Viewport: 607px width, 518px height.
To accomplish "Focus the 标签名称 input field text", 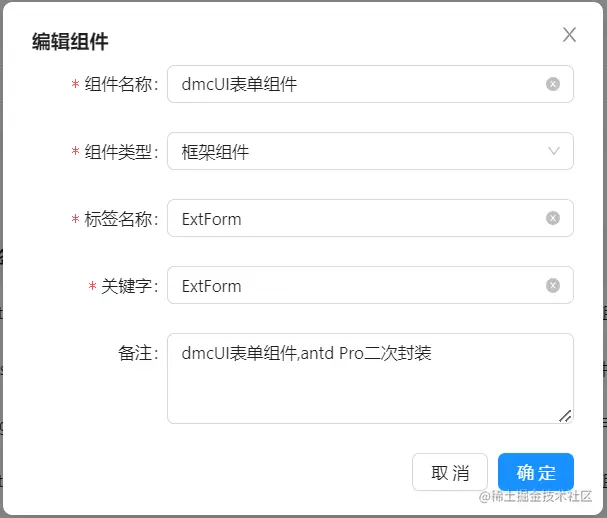I will pos(350,218).
